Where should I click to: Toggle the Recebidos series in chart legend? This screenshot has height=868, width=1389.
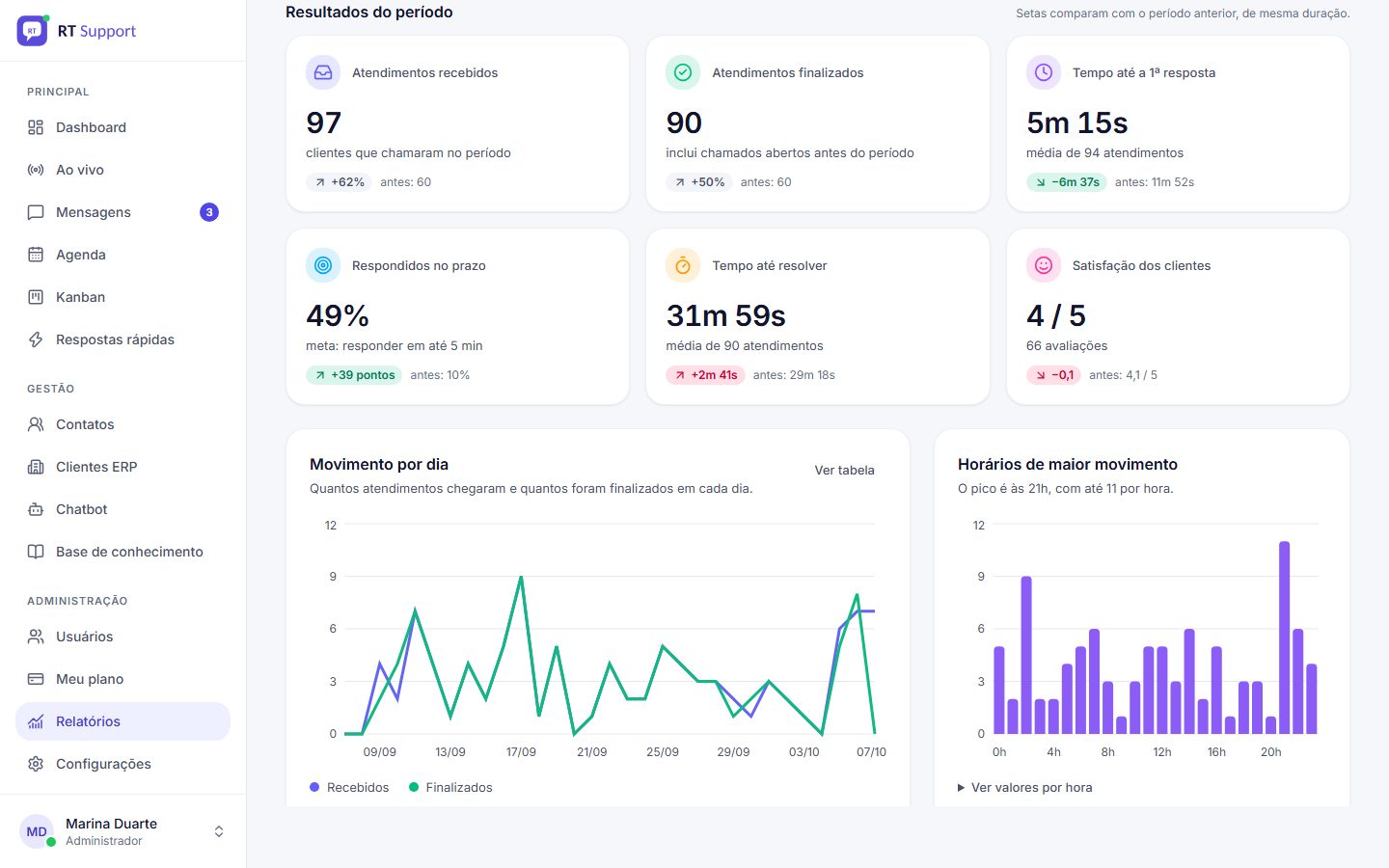click(x=349, y=788)
